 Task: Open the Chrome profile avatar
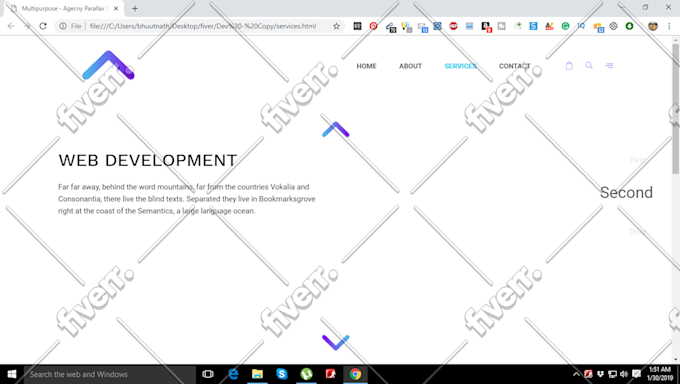tap(653, 26)
